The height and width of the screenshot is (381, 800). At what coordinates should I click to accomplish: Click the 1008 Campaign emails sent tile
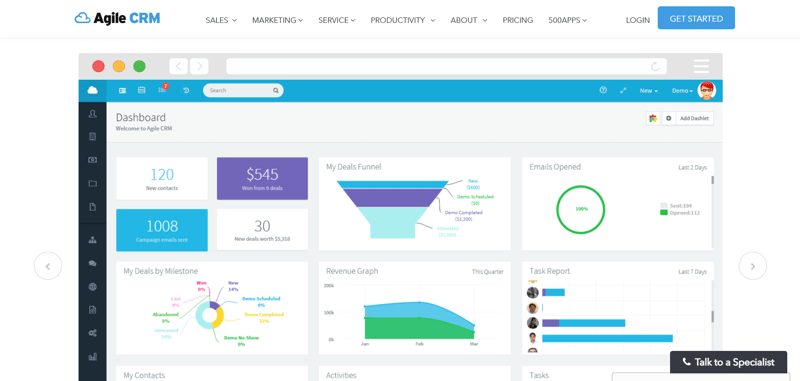coord(162,230)
